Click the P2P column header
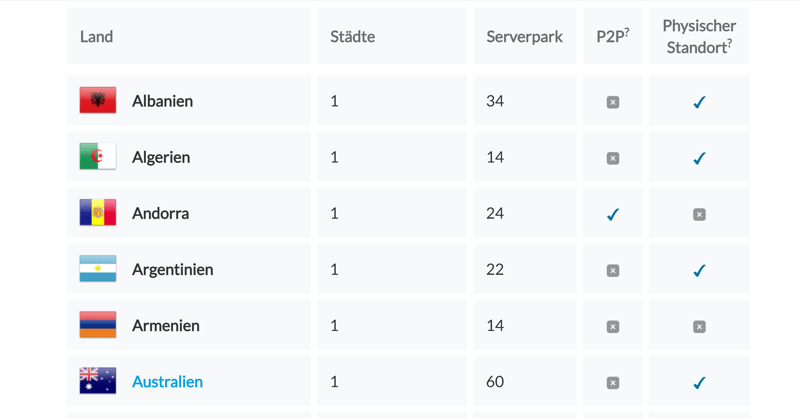This screenshot has height=418, width=800. (612, 37)
